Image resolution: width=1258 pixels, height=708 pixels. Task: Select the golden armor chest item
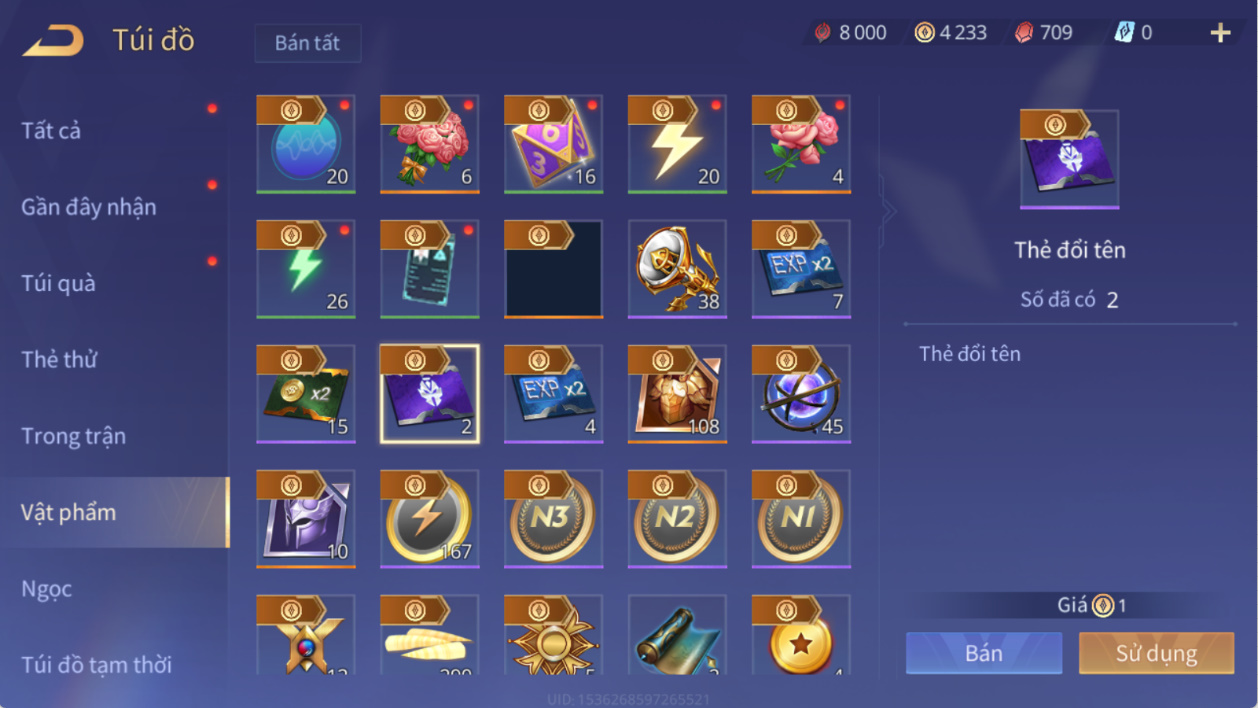click(678, 394)
